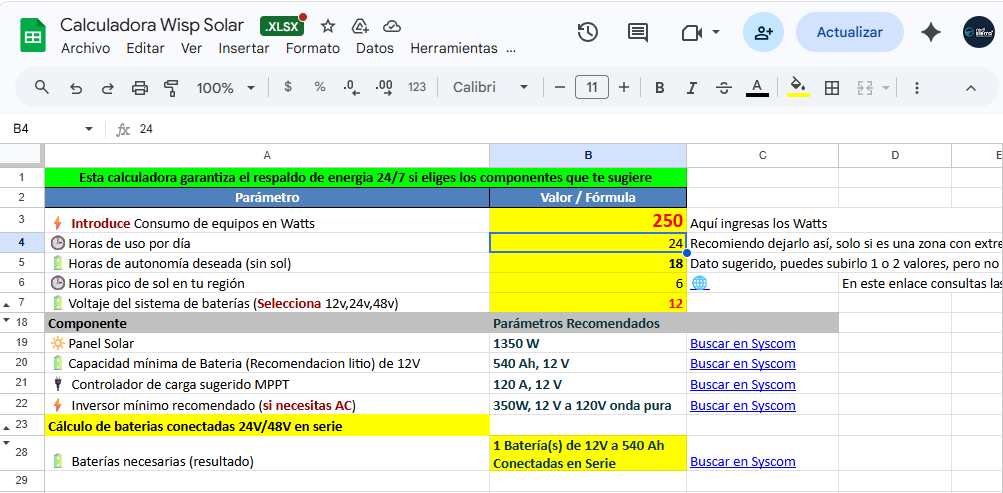Toggle bold formatting
Image resolution: width=1003 pixels, height=493 pixels.
[x=659, y=88]
